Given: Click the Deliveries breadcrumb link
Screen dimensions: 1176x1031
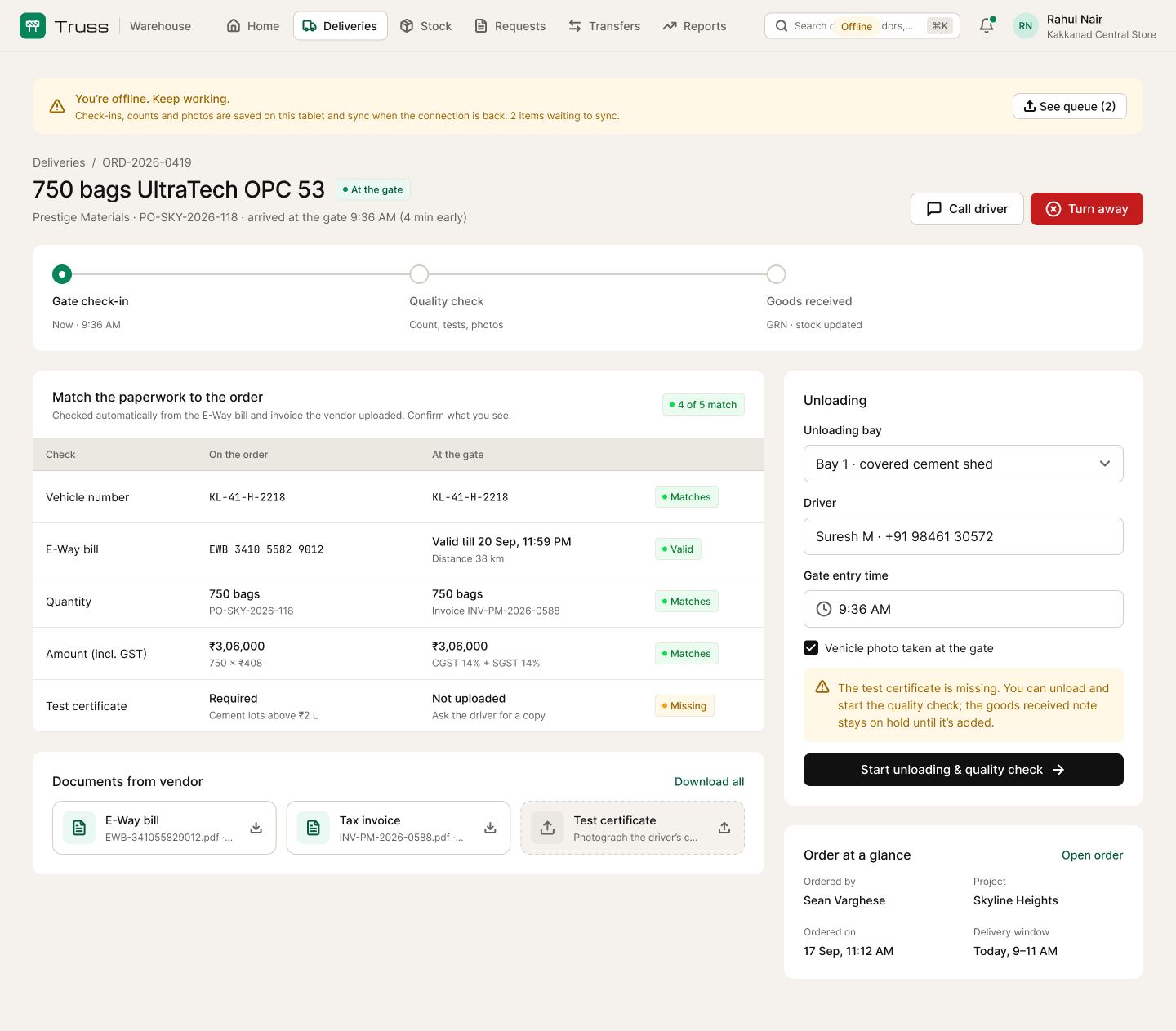Looking at the screenshot, I should coord(59,162).
